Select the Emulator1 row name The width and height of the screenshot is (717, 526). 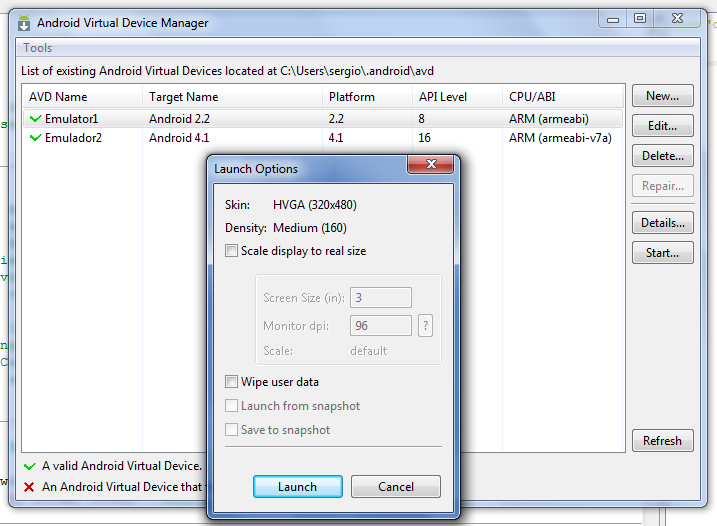pos(71,119)
